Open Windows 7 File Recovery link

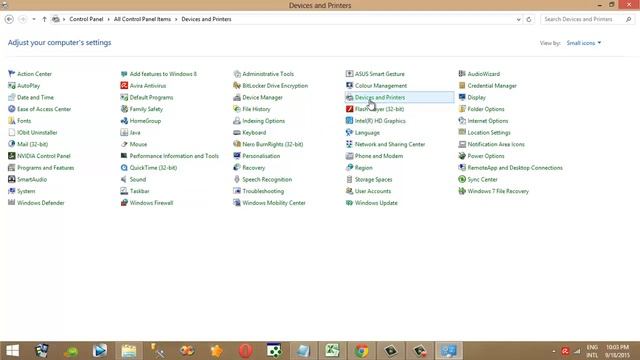pyautogui.click(x=498, y=191)
